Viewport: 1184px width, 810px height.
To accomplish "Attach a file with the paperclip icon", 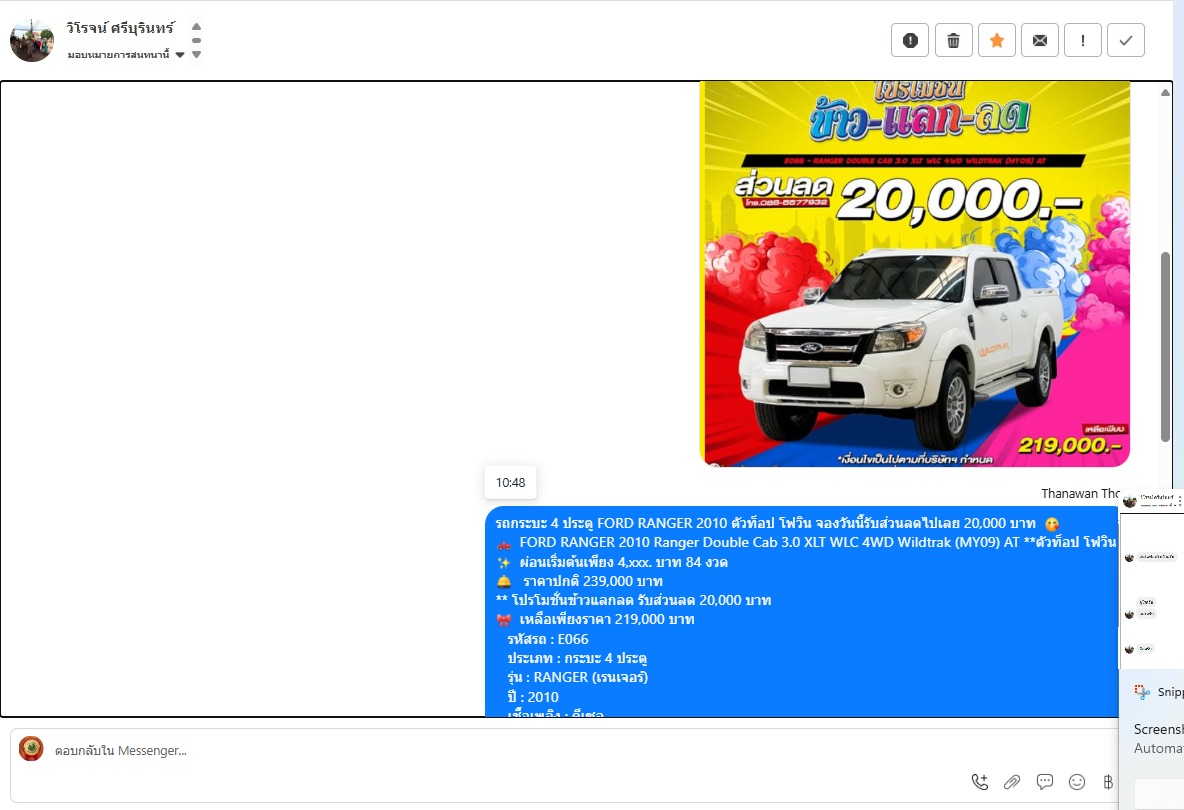I will coord(1012,782).
